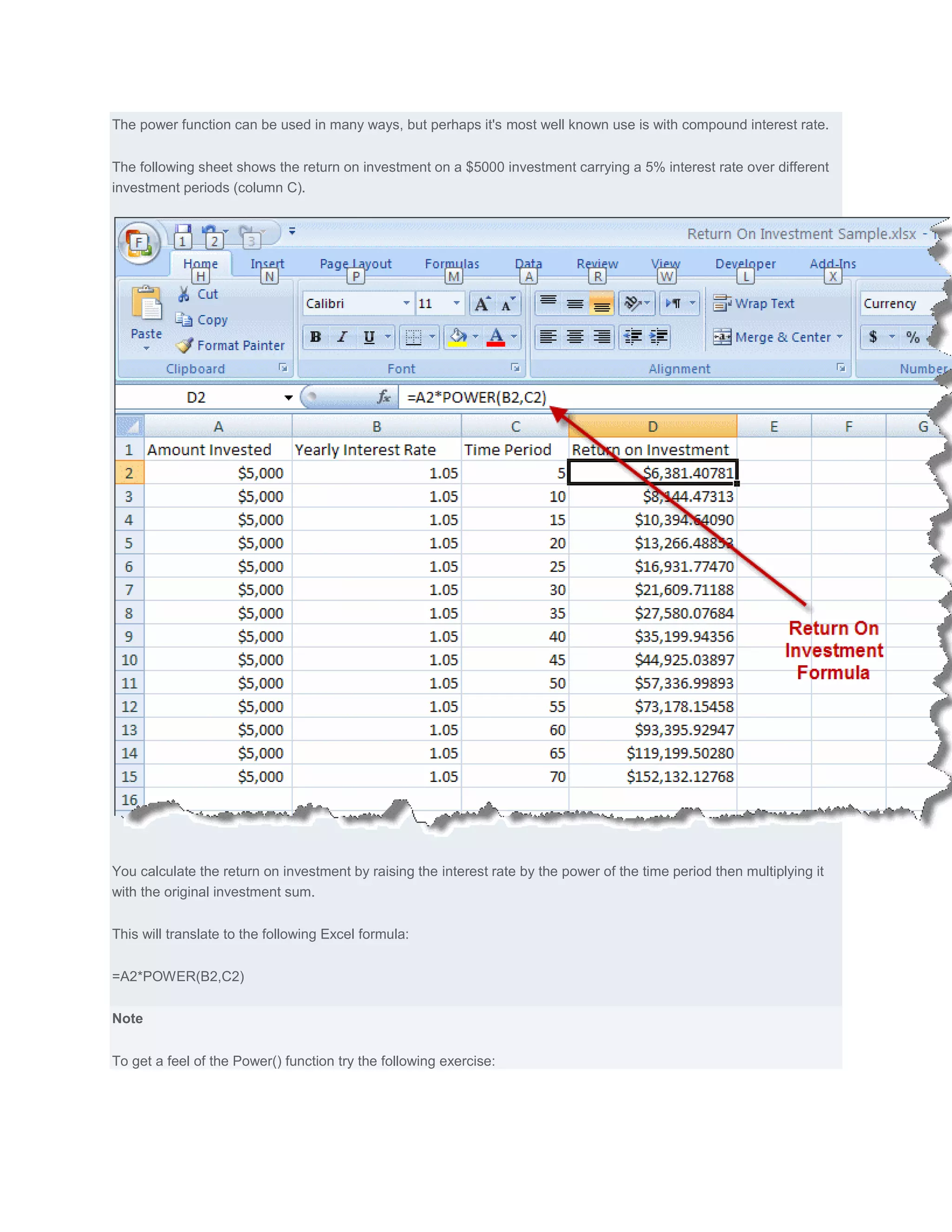This screenshot has width=952, height=1232.
Task: Switch to the Insert ribbon tab
Action: click(267, 264)
